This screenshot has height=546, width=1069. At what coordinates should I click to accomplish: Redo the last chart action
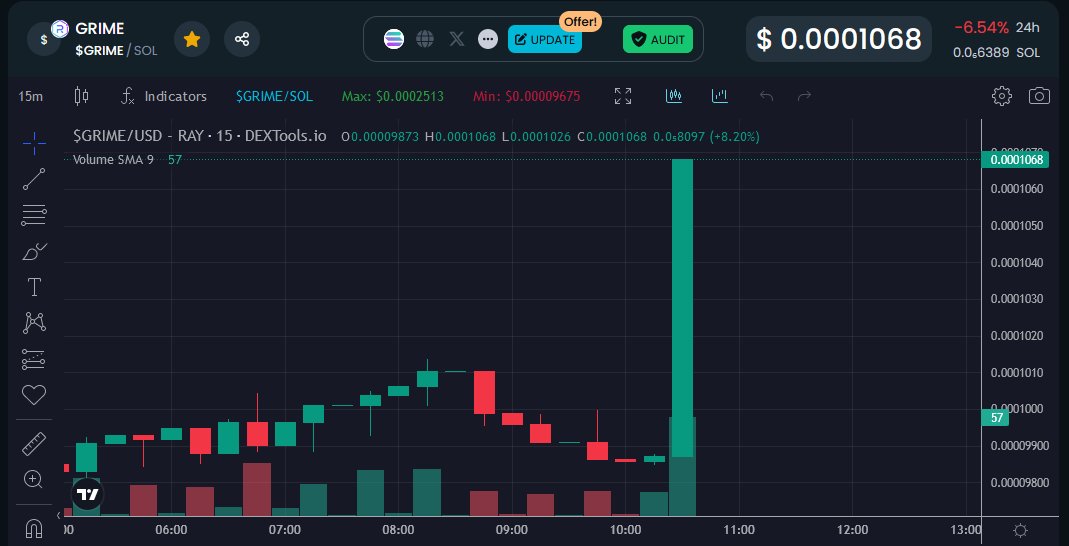point(804,96)
